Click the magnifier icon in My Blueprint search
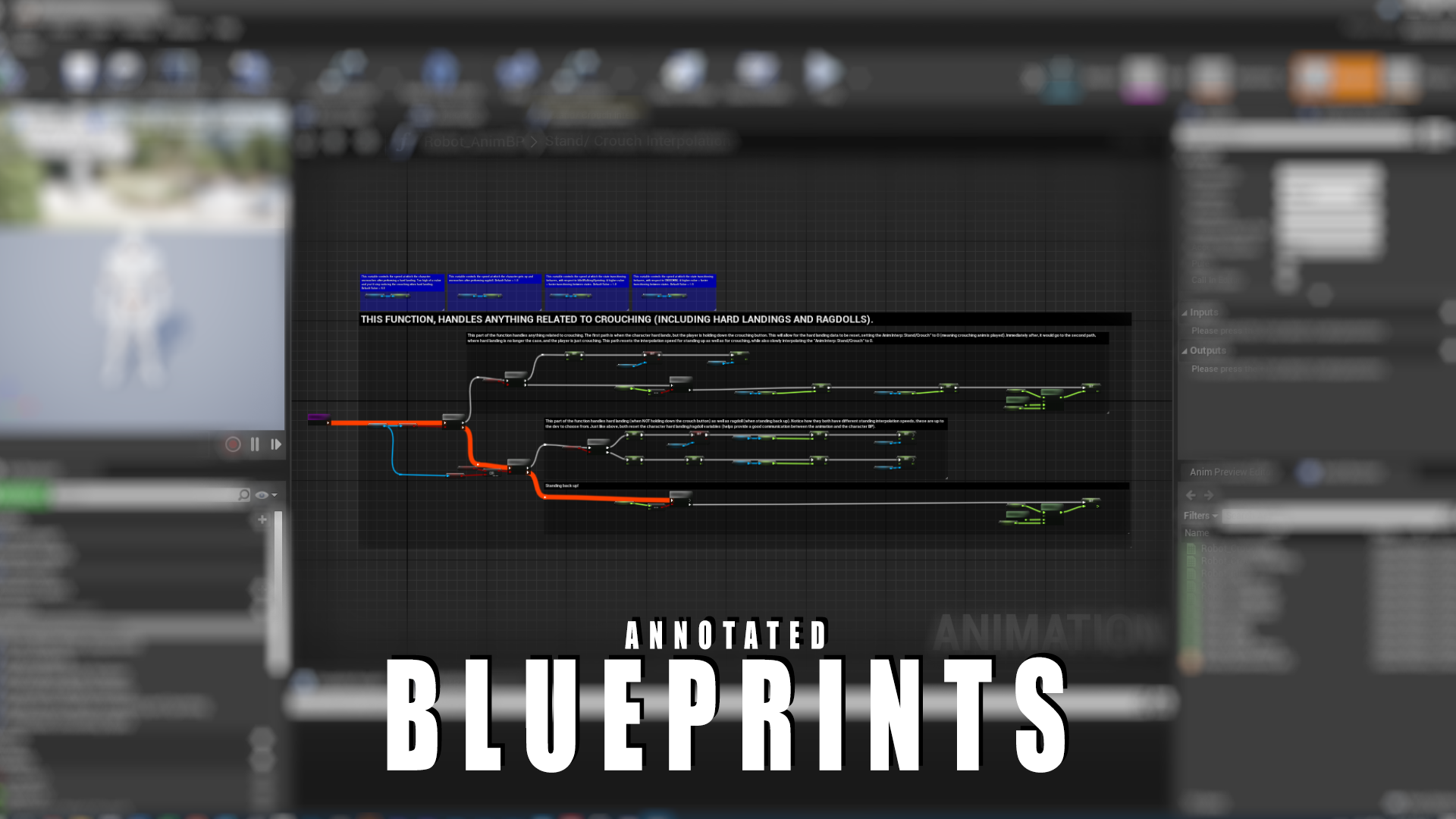The width and height of the screenshot is (1456, 819). click(243, 495)
